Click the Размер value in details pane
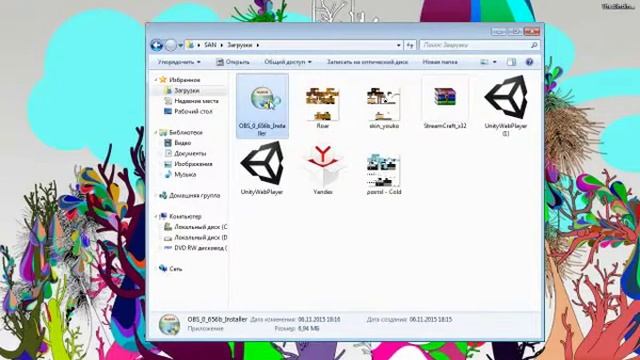 [x=308, y=329]
